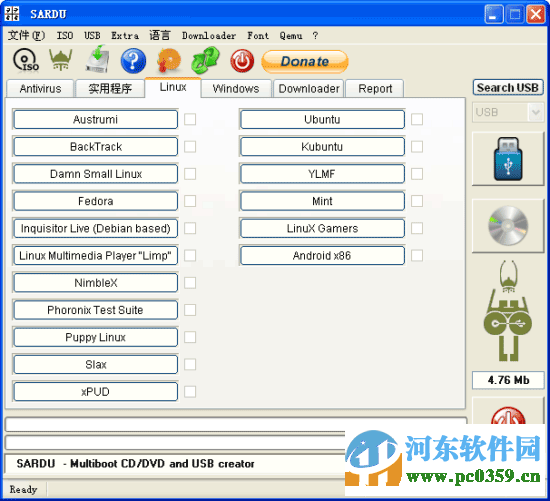
Task: Click the YLMF button
Action: point(322,174)
